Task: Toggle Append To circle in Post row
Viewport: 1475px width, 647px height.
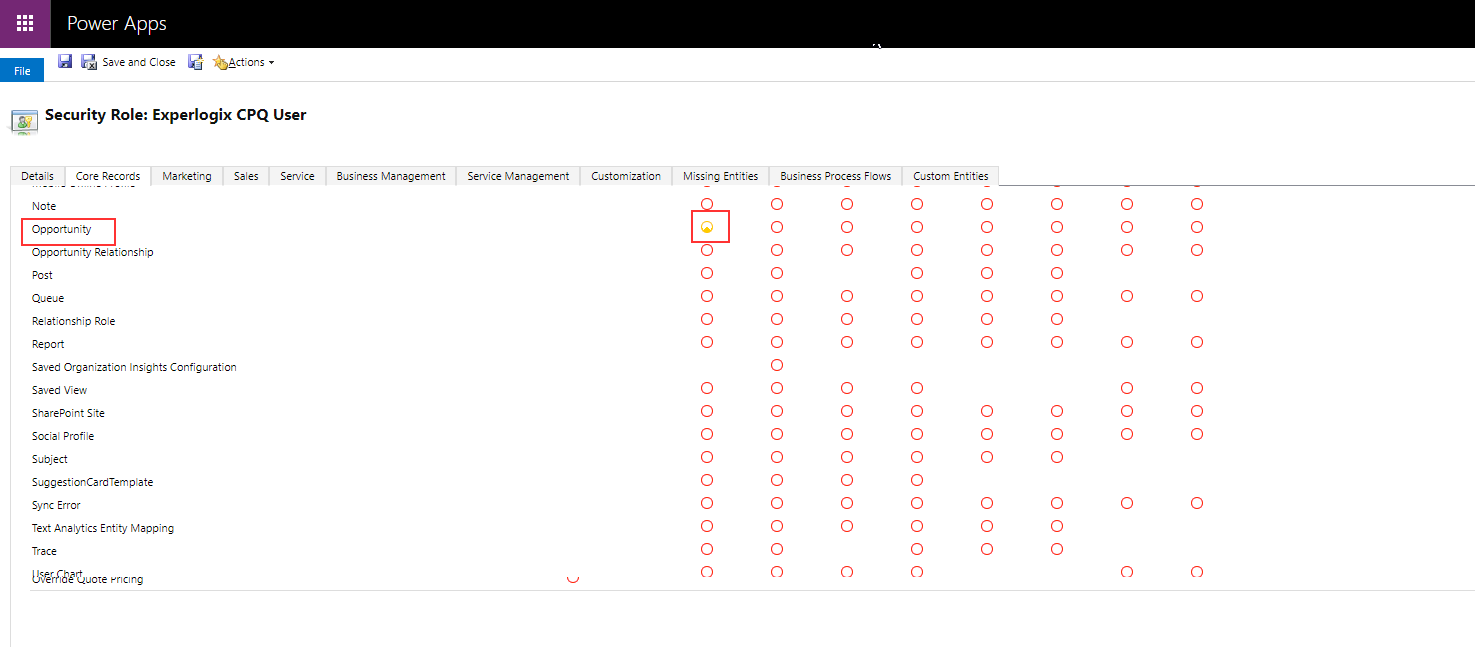Action: point(1057,273)
